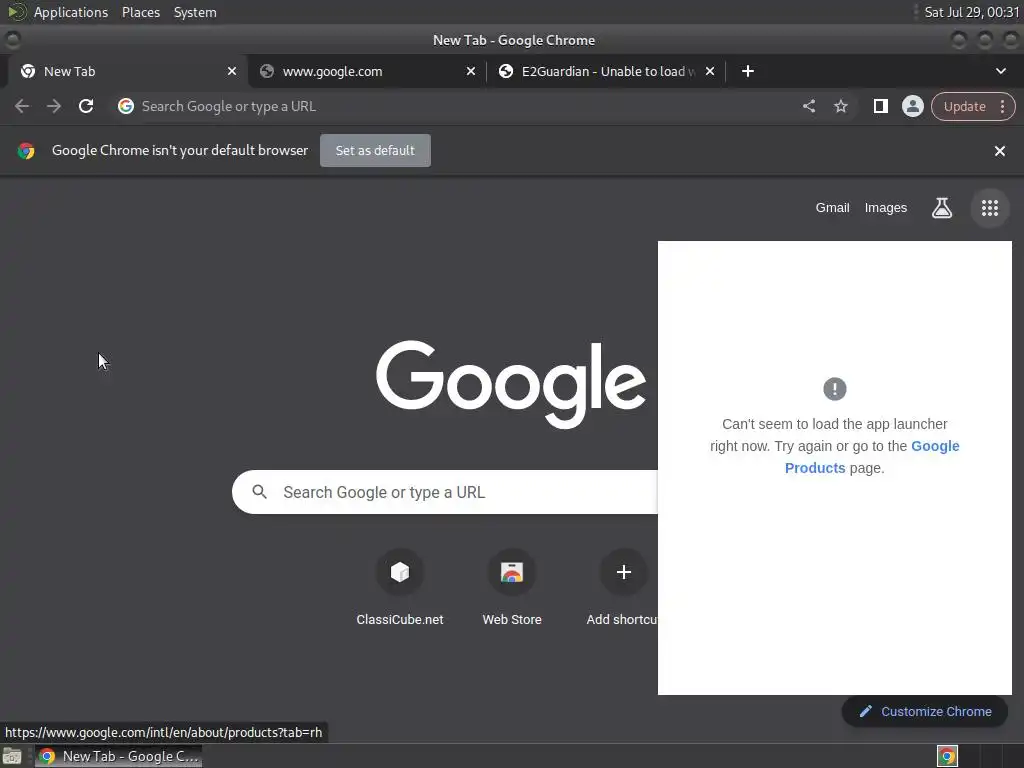Click New Tab - Google Chrome taskbar entry
The height and width of the screenshot is (768, 1024).
(x=119, y=756)
